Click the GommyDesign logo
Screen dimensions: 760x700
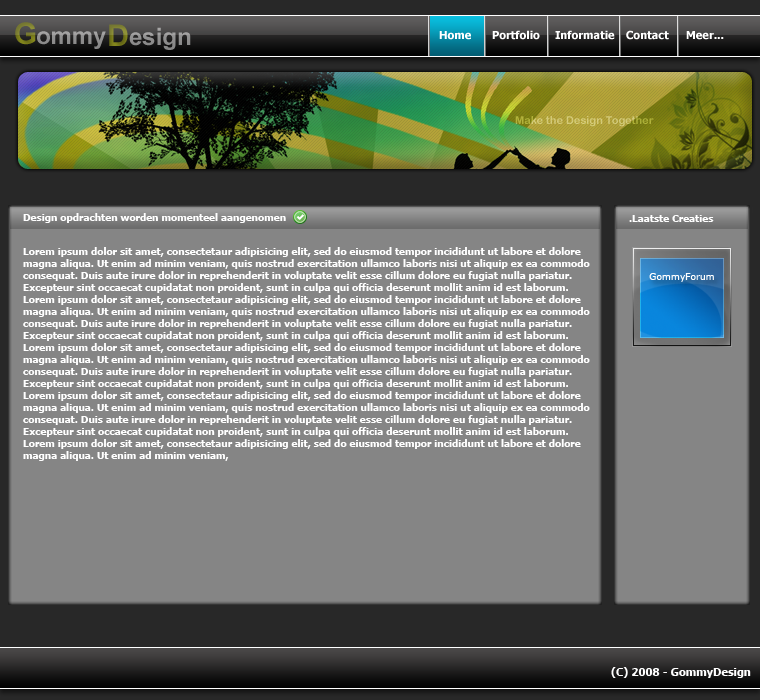click(103, 36)
